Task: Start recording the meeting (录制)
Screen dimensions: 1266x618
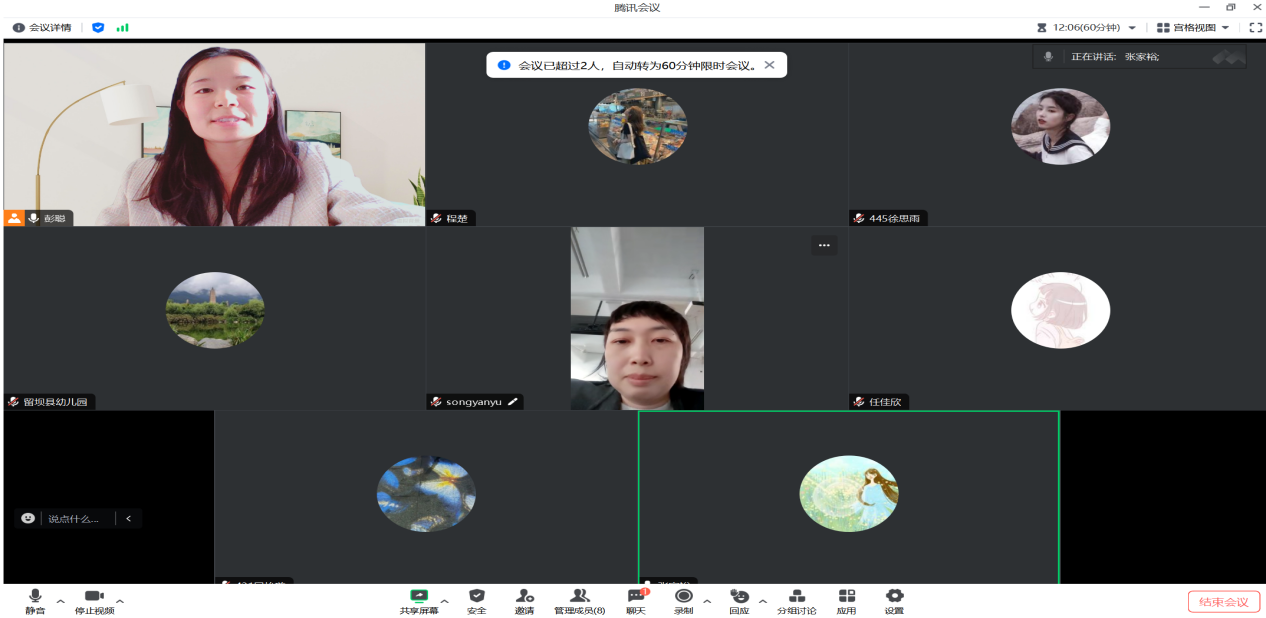Action: tap(684, 600)
